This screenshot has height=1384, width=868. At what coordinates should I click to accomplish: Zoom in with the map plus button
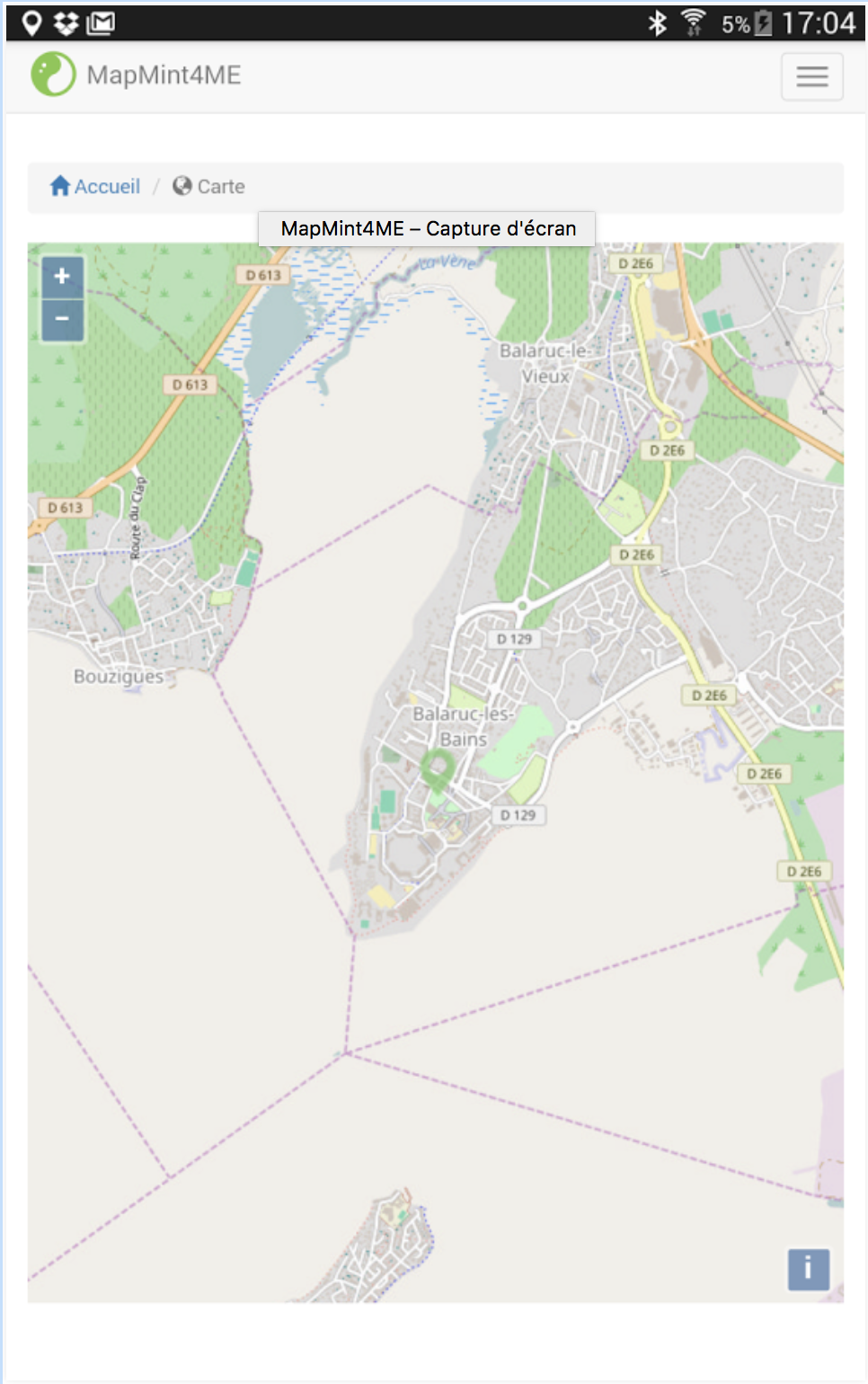pos(62,277)
